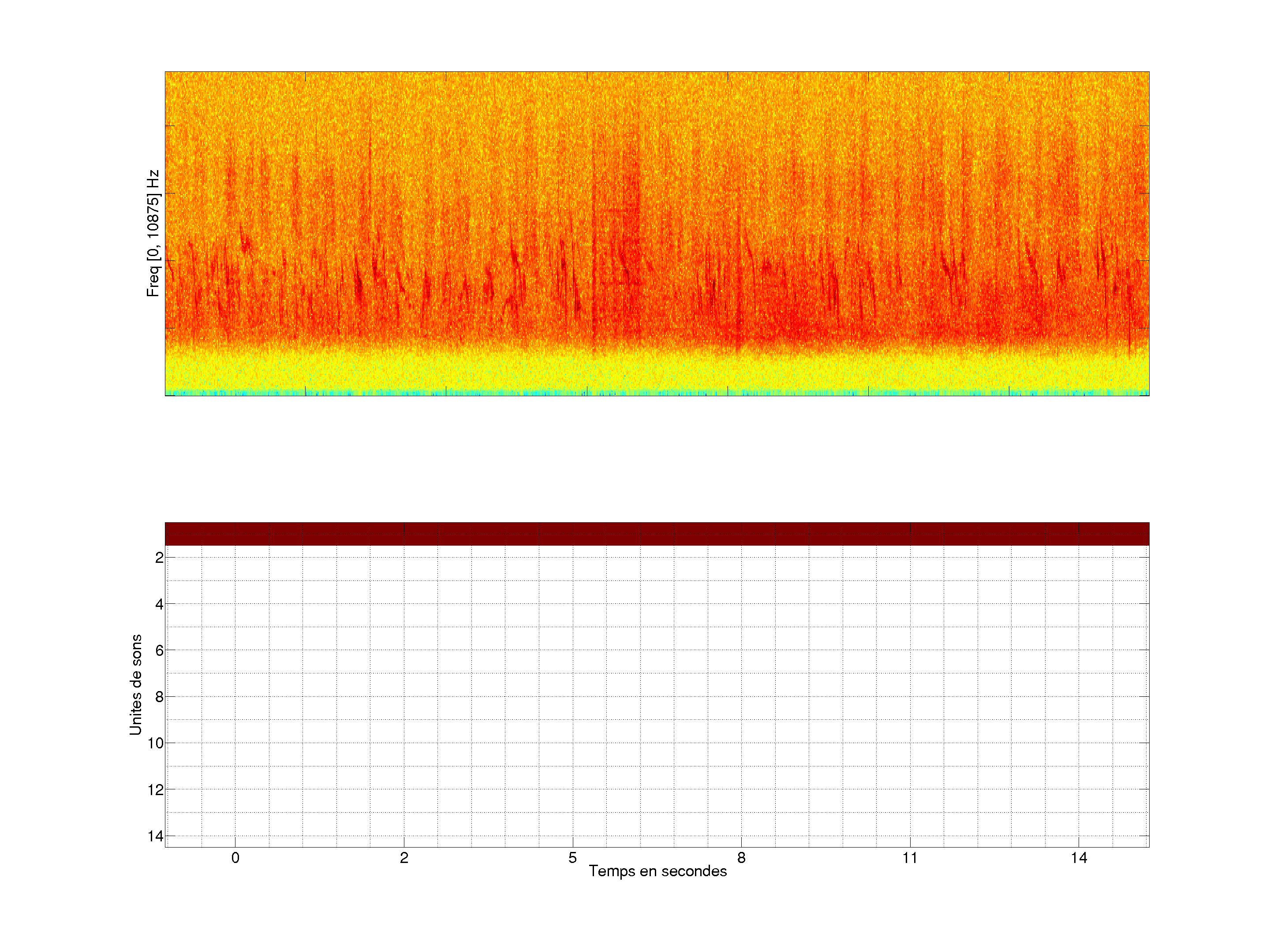Click x-axis tick label '11'
The width and height of the screenshot is (1270, 952).
910,858
